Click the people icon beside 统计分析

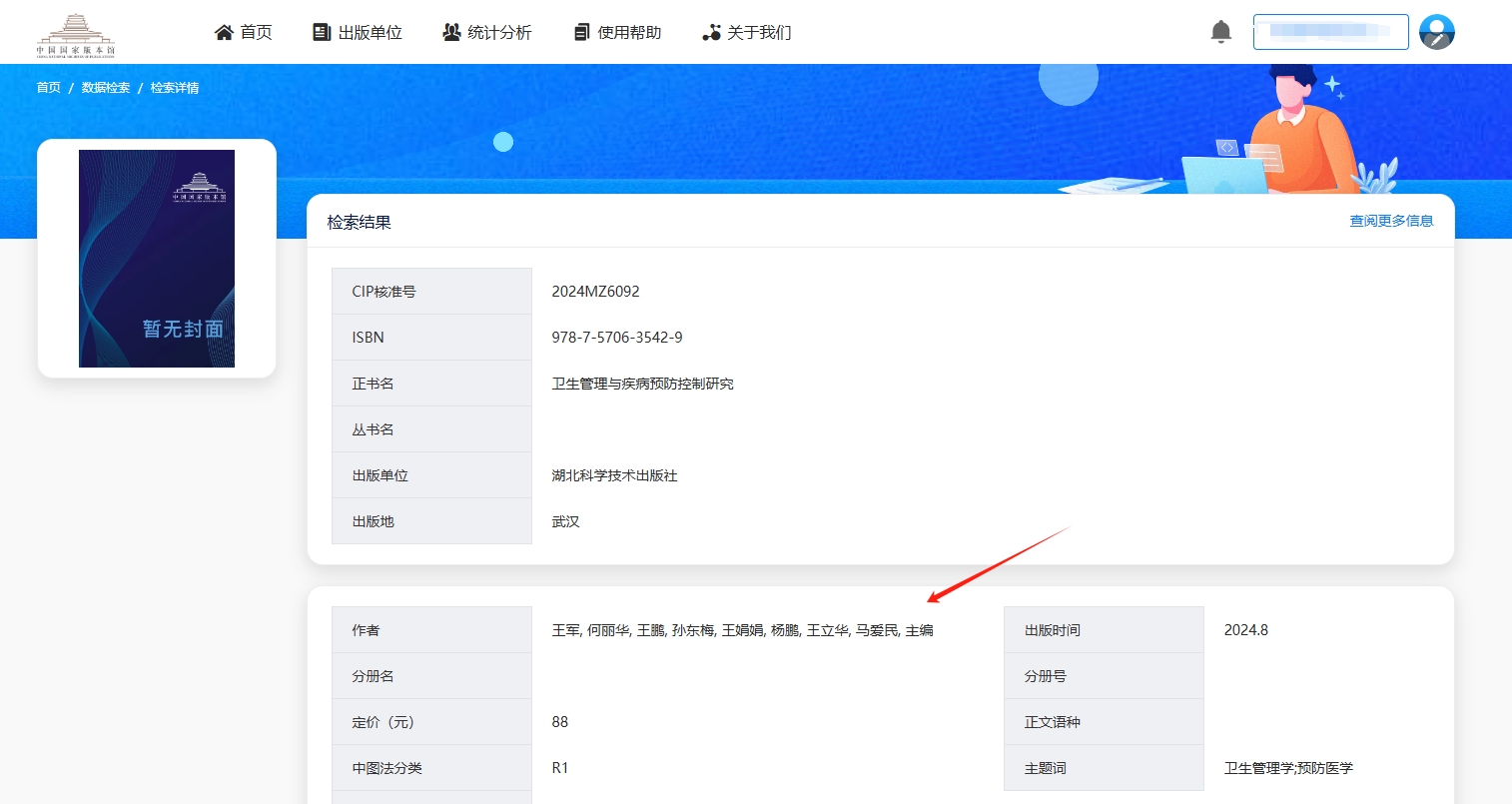451,32
